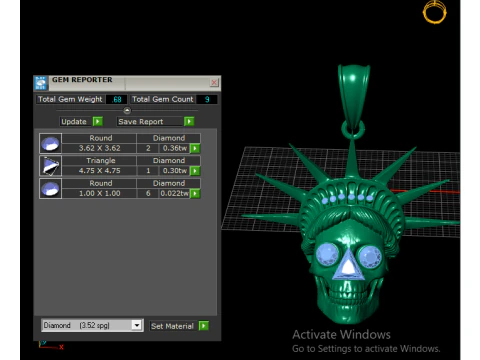Click the gold ring icon in the viewport corner
This screenshot has height=360, width=480.
pos(434,12)
